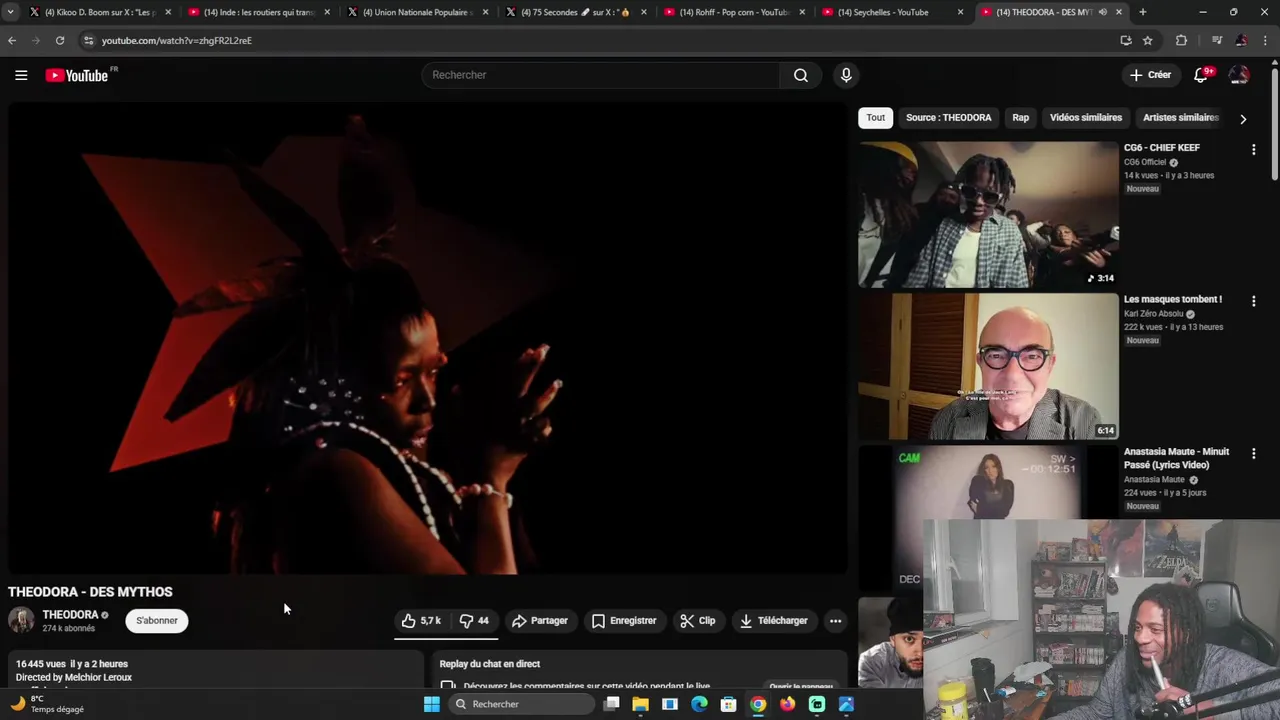Open THEODORA channel avatar
This screenshot has height=720, width=1280.
[x=21, y=620]
